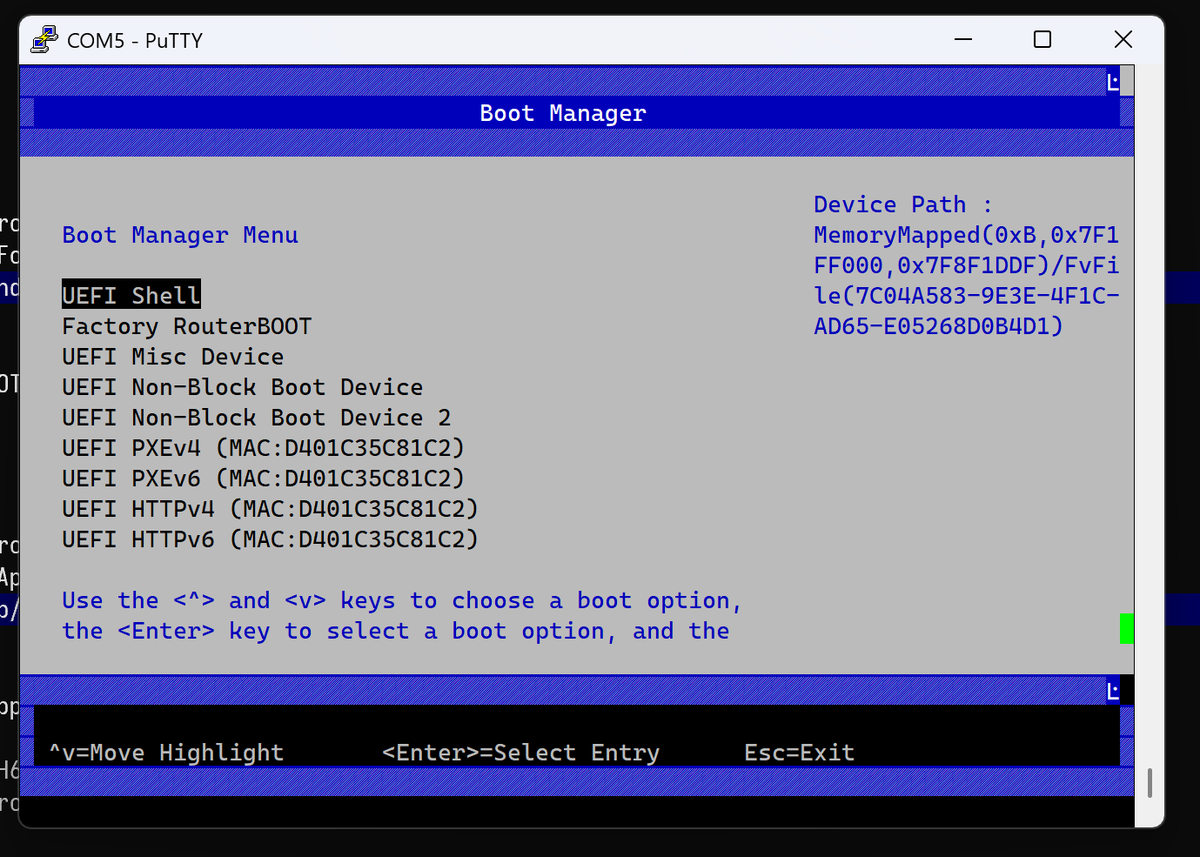Maximize the PuTTY window

(1042, 40)
